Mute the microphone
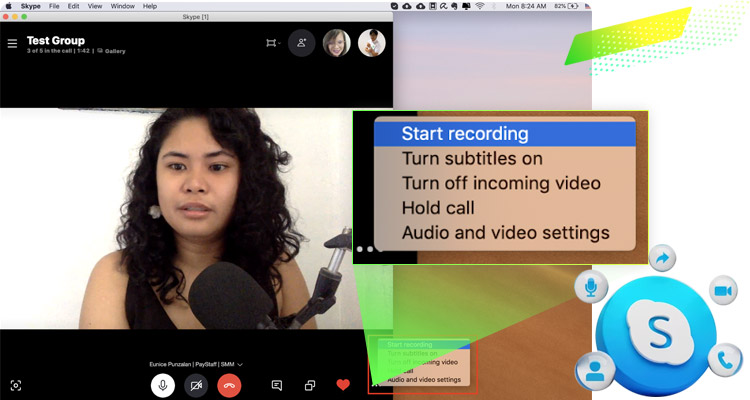Image resolution: width=750 pixels, height=400 pixels. (163, 385)
